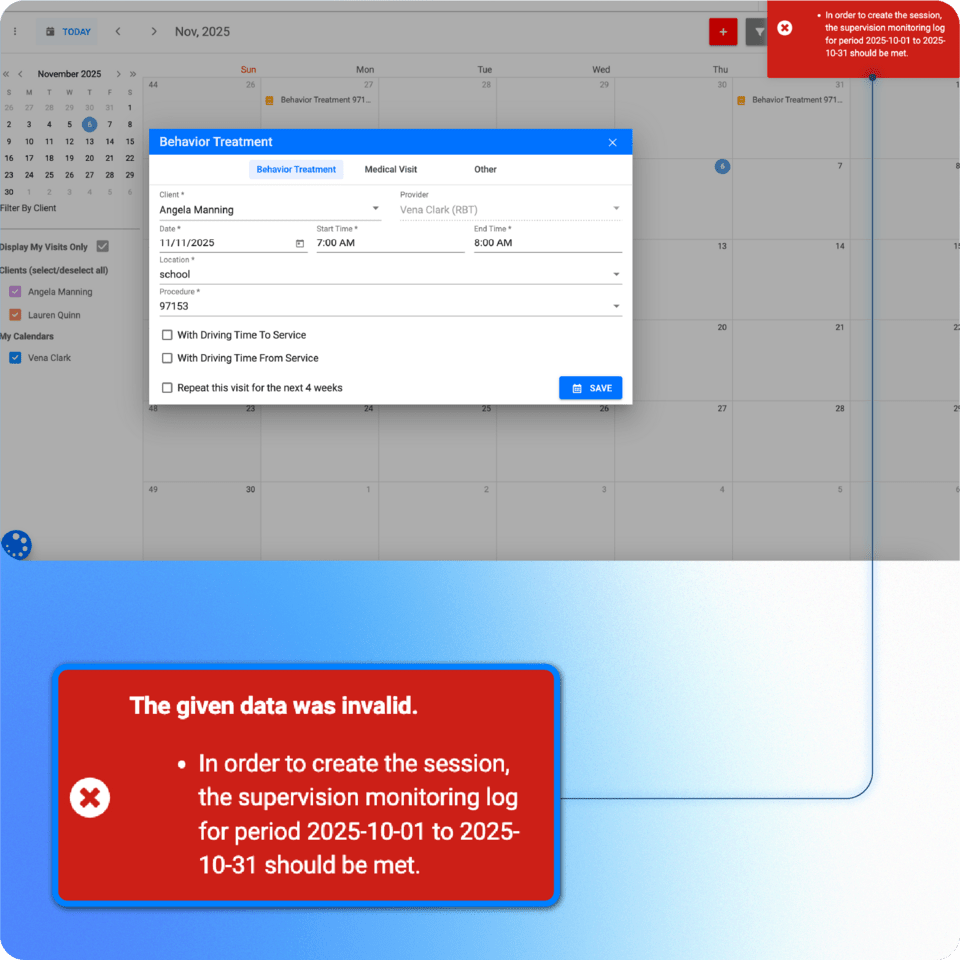Tick Repeat this visit for next 4 weeks
This screenshot has width=960, height=960.
click(x=168, y=388)
